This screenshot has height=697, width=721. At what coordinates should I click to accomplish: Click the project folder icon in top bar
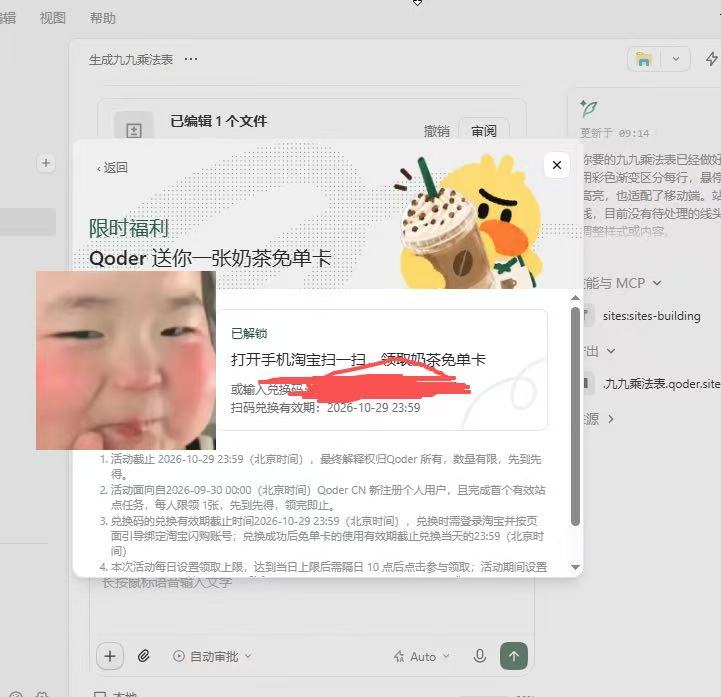[644, 59]
